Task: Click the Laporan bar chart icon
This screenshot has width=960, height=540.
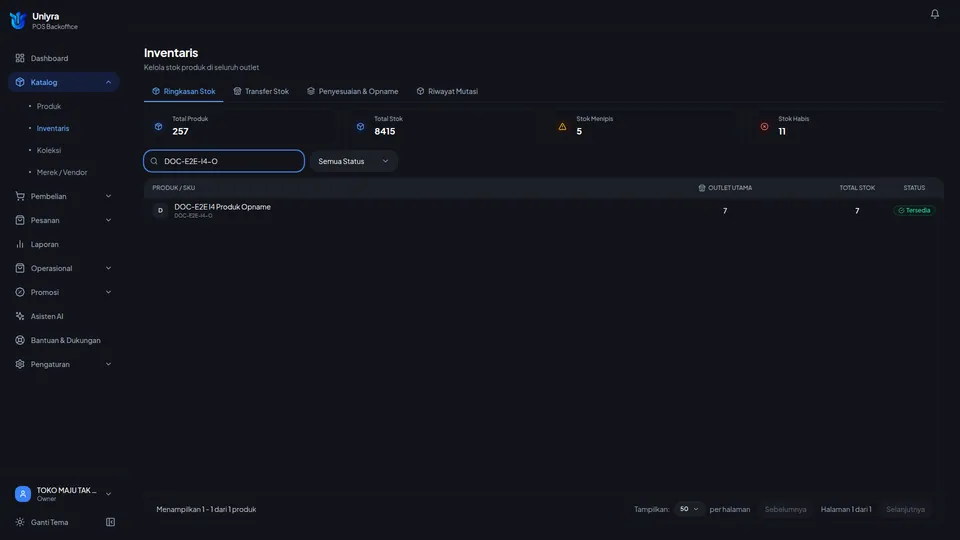Action: [x=20, y=244]
